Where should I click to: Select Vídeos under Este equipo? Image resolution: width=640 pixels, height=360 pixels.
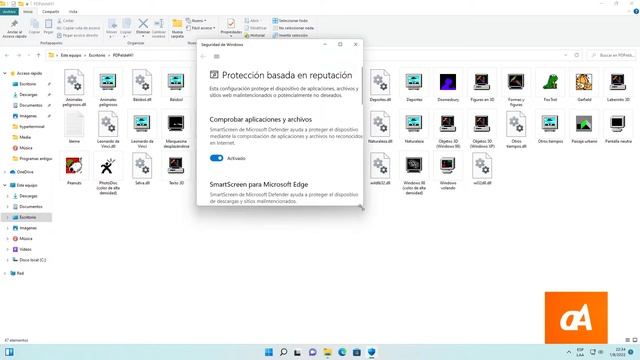(25, 249)
